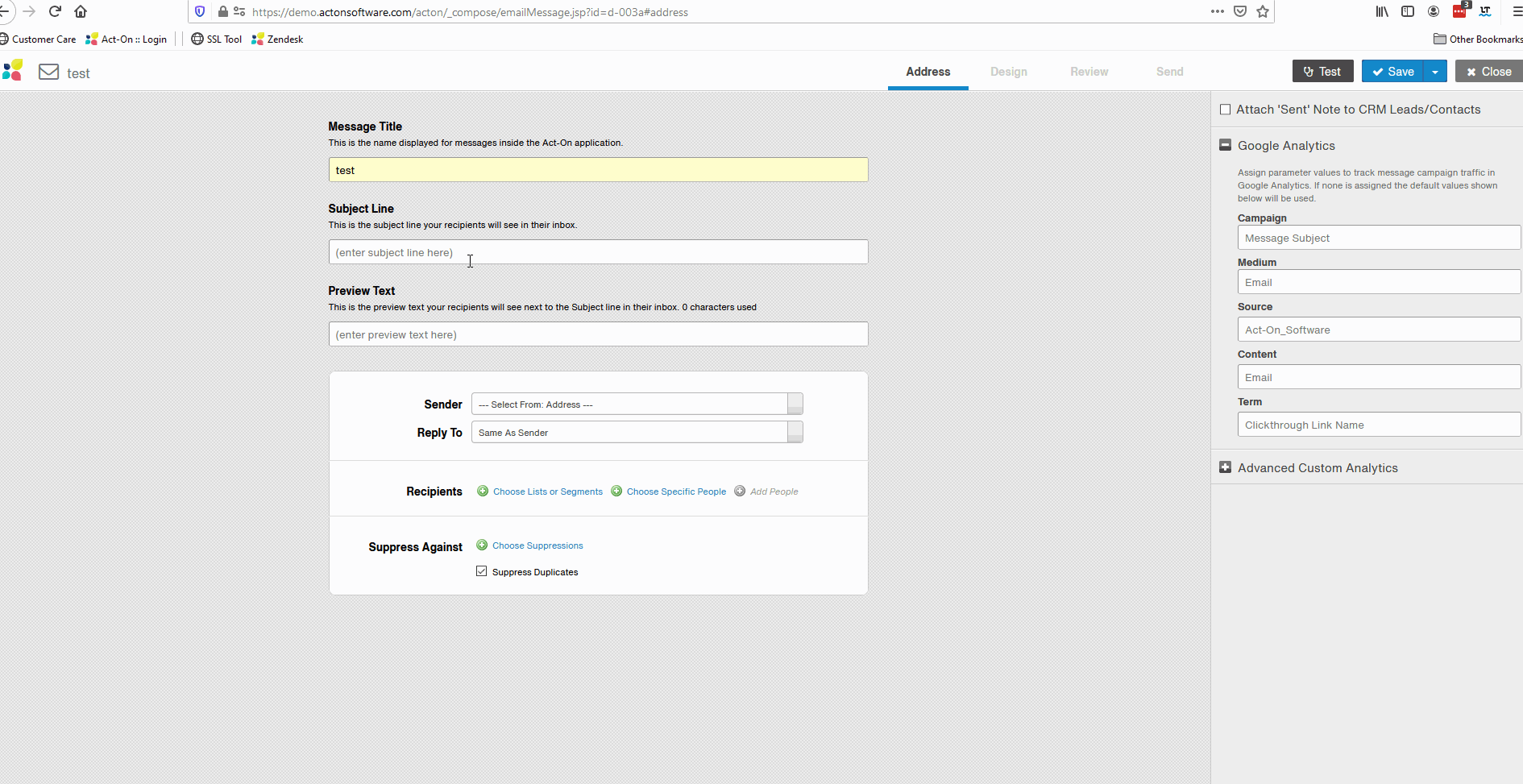This screenshot has height=784, width=1523.
Task: Open the Firefox hamburger menu
Action: click(1517, 11)
